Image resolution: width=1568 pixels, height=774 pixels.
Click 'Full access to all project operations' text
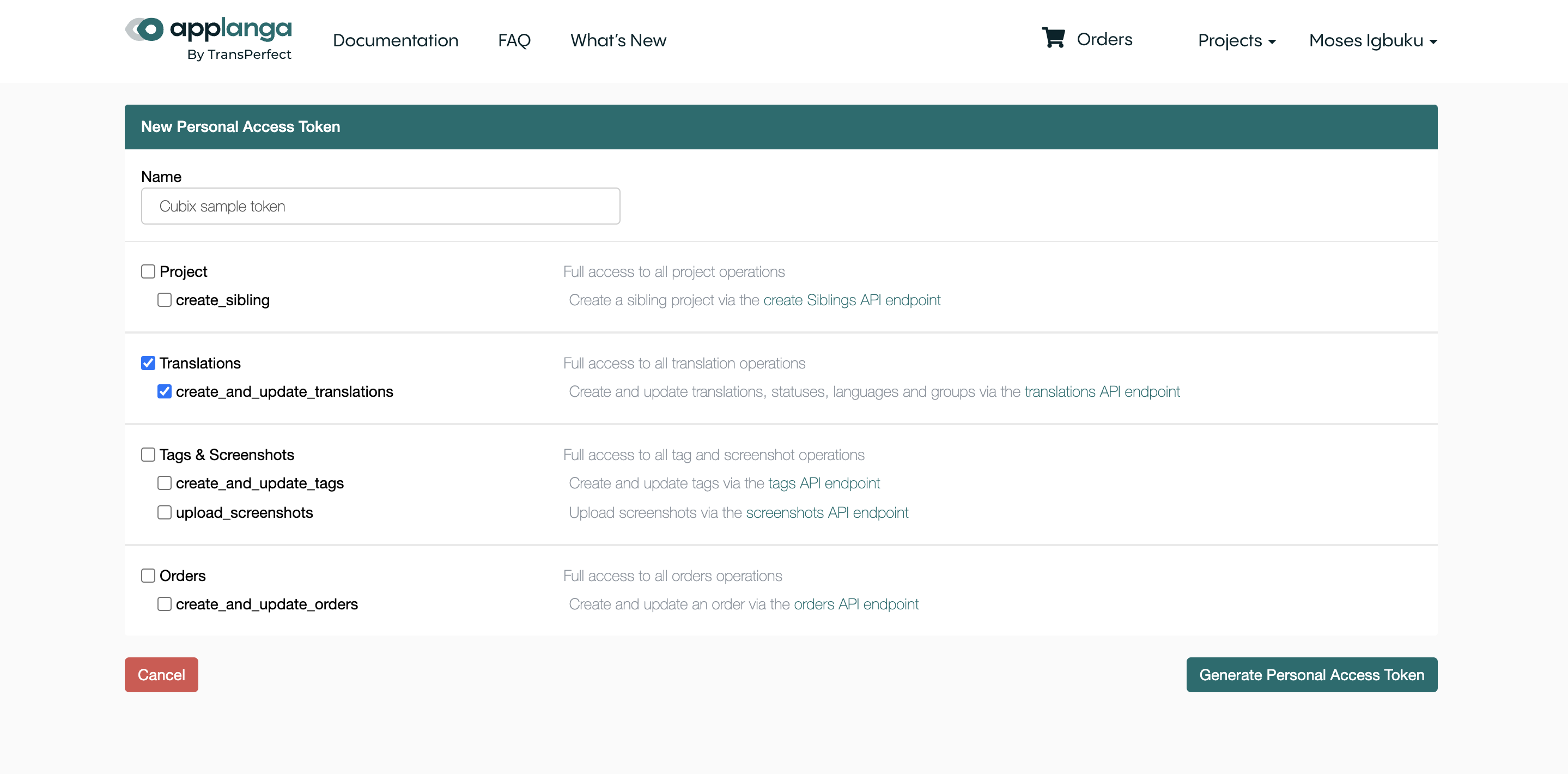coord(674,271)
